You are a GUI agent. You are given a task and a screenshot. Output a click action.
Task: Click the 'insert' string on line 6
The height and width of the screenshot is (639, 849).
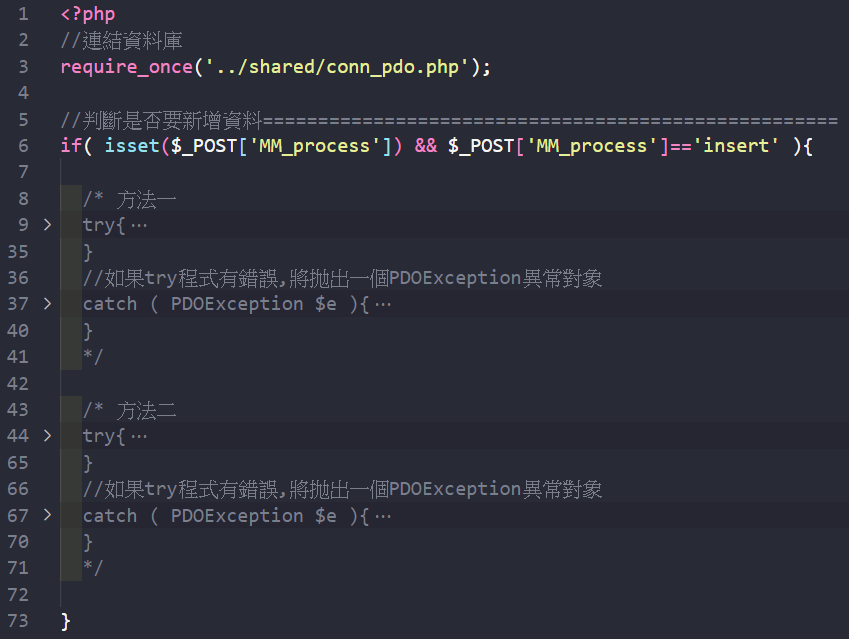click(740, 146)
